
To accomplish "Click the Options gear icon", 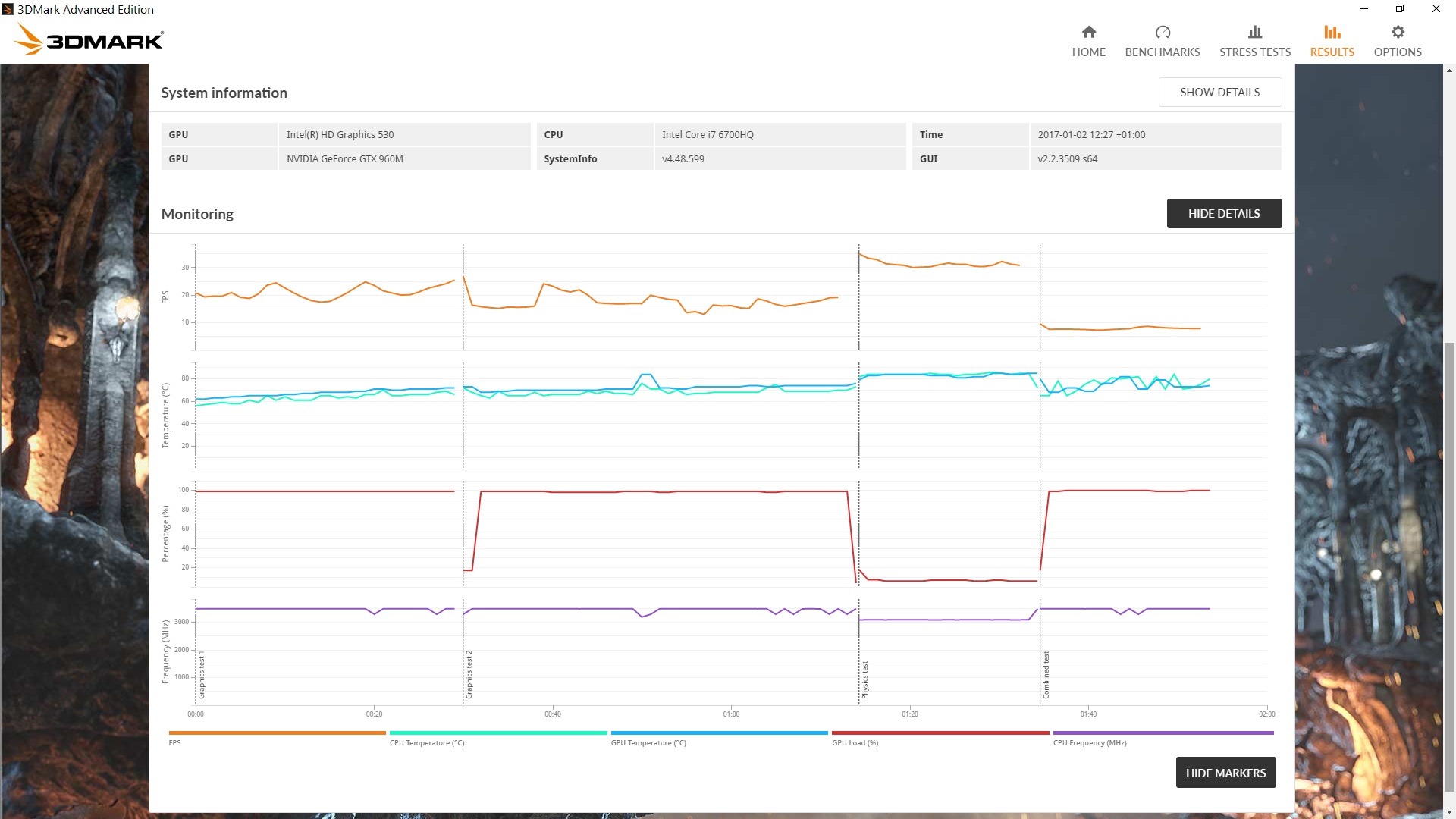I will tap(1398, 32).
